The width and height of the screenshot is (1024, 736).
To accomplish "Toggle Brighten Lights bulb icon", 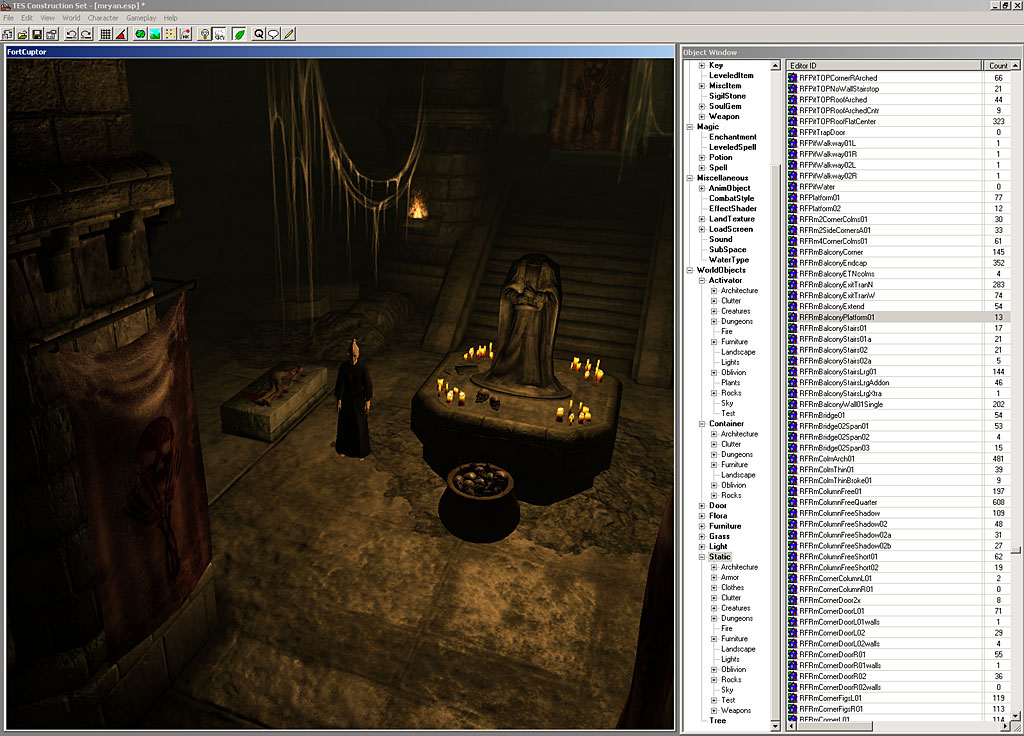I will click(204, 34).
